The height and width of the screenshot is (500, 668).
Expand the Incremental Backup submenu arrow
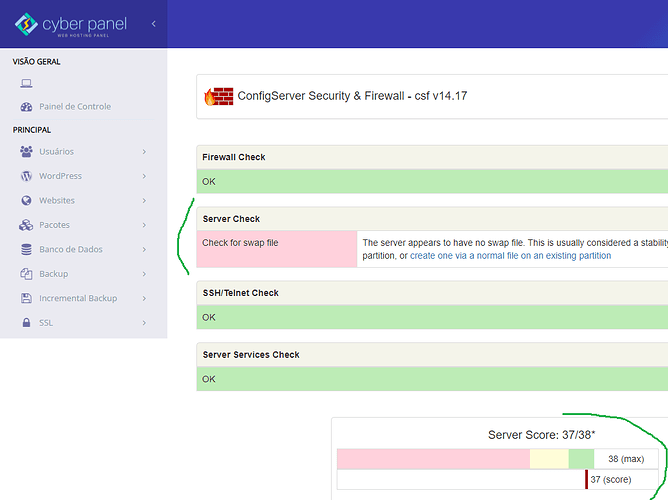[x=144, y=298]
